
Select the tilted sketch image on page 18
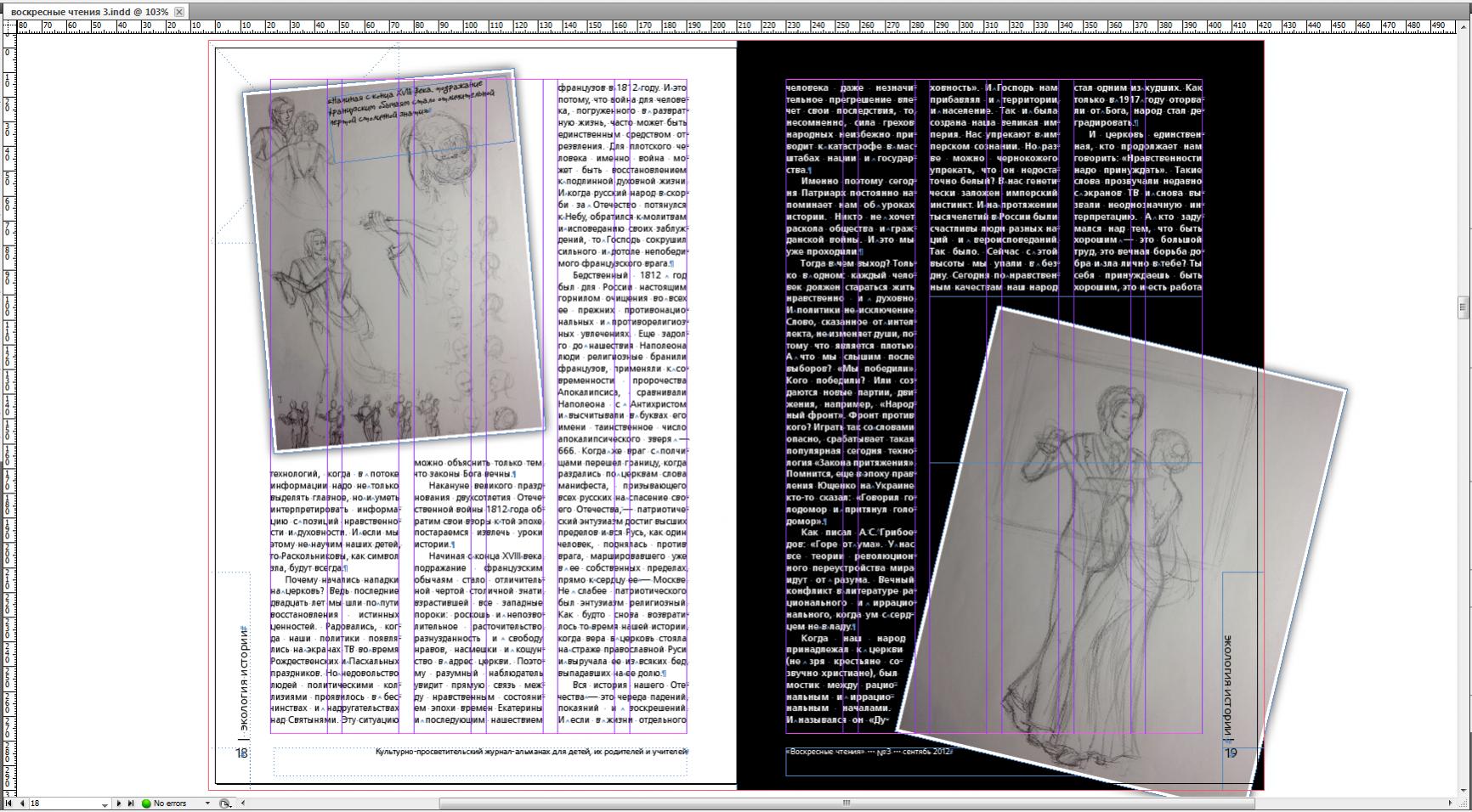click(x=393, y=260)
